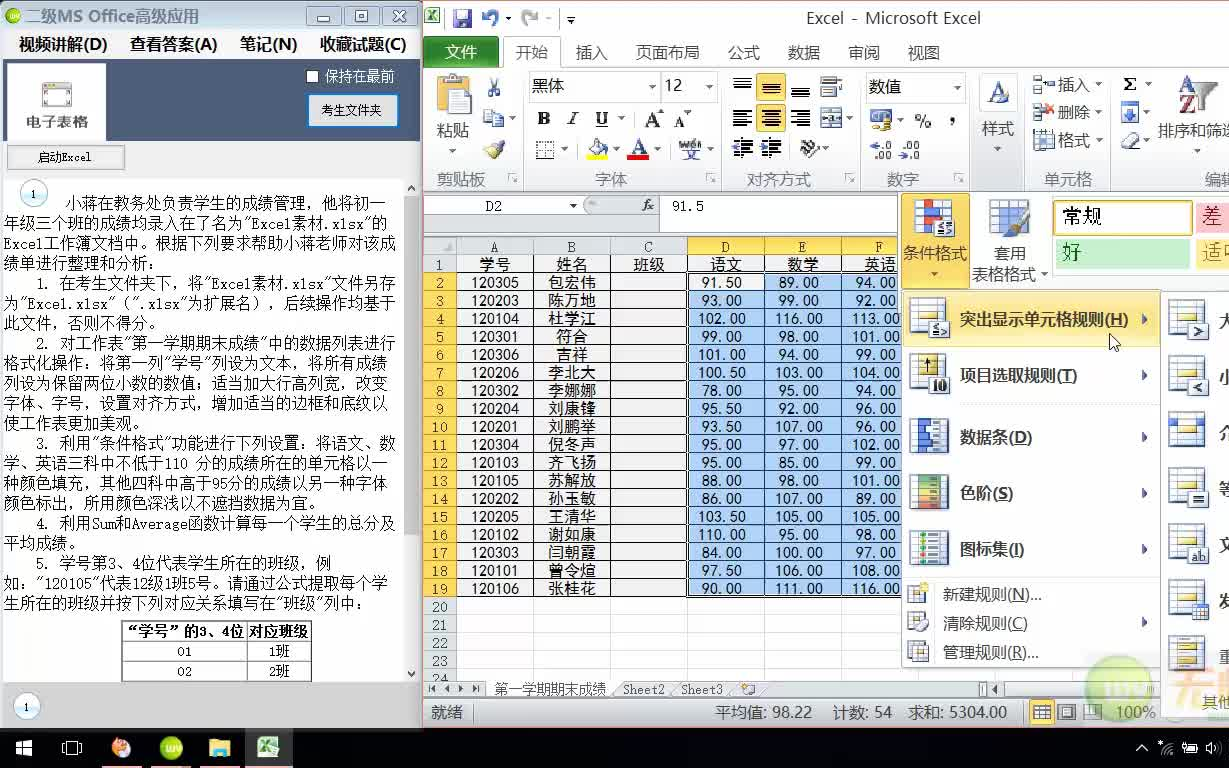This screenshot has width=1229, height=768.
Task: Click the 启动Excel button
Action: tap(68, 157)
